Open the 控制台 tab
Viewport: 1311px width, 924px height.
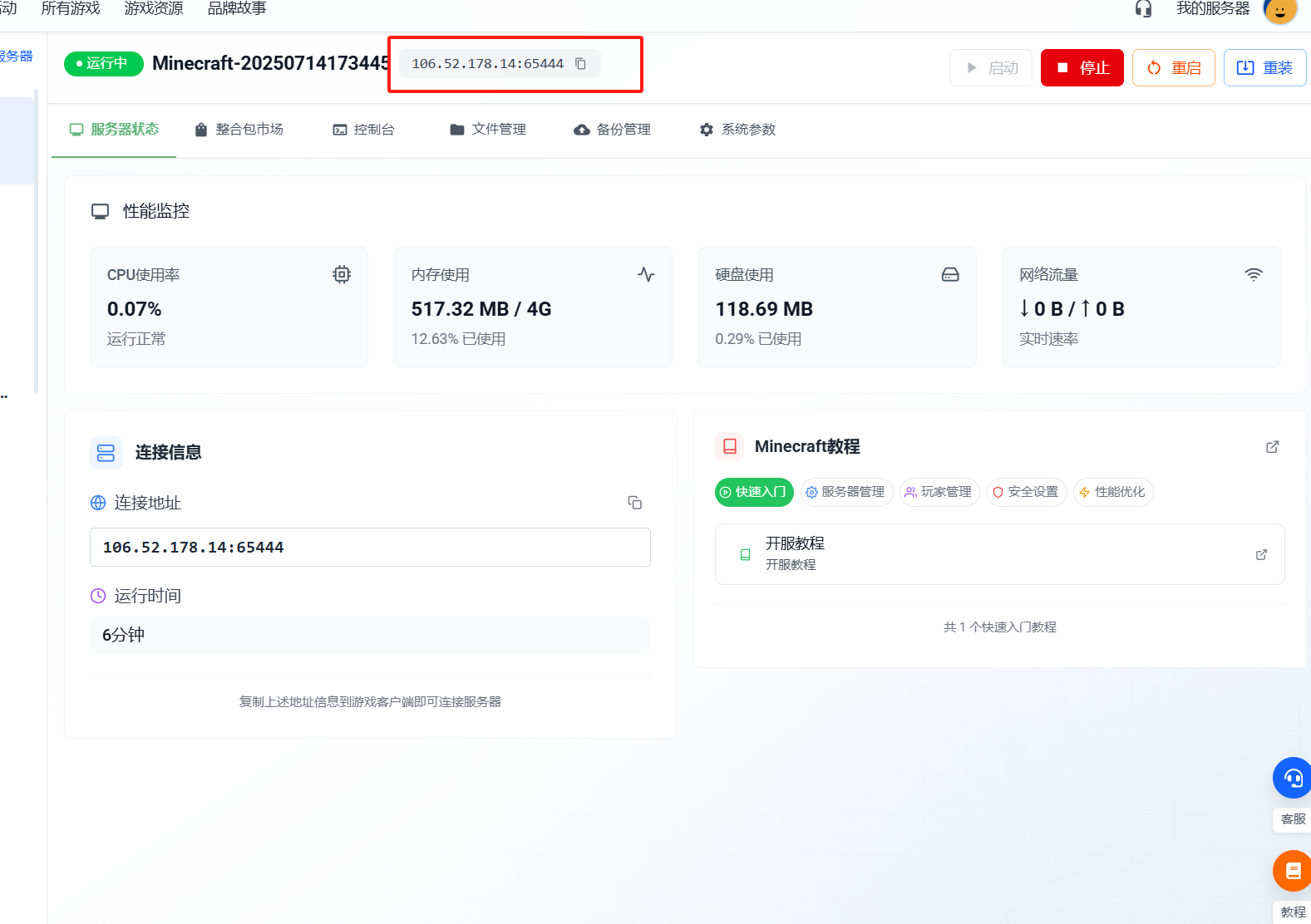click(x=363, y=130)
